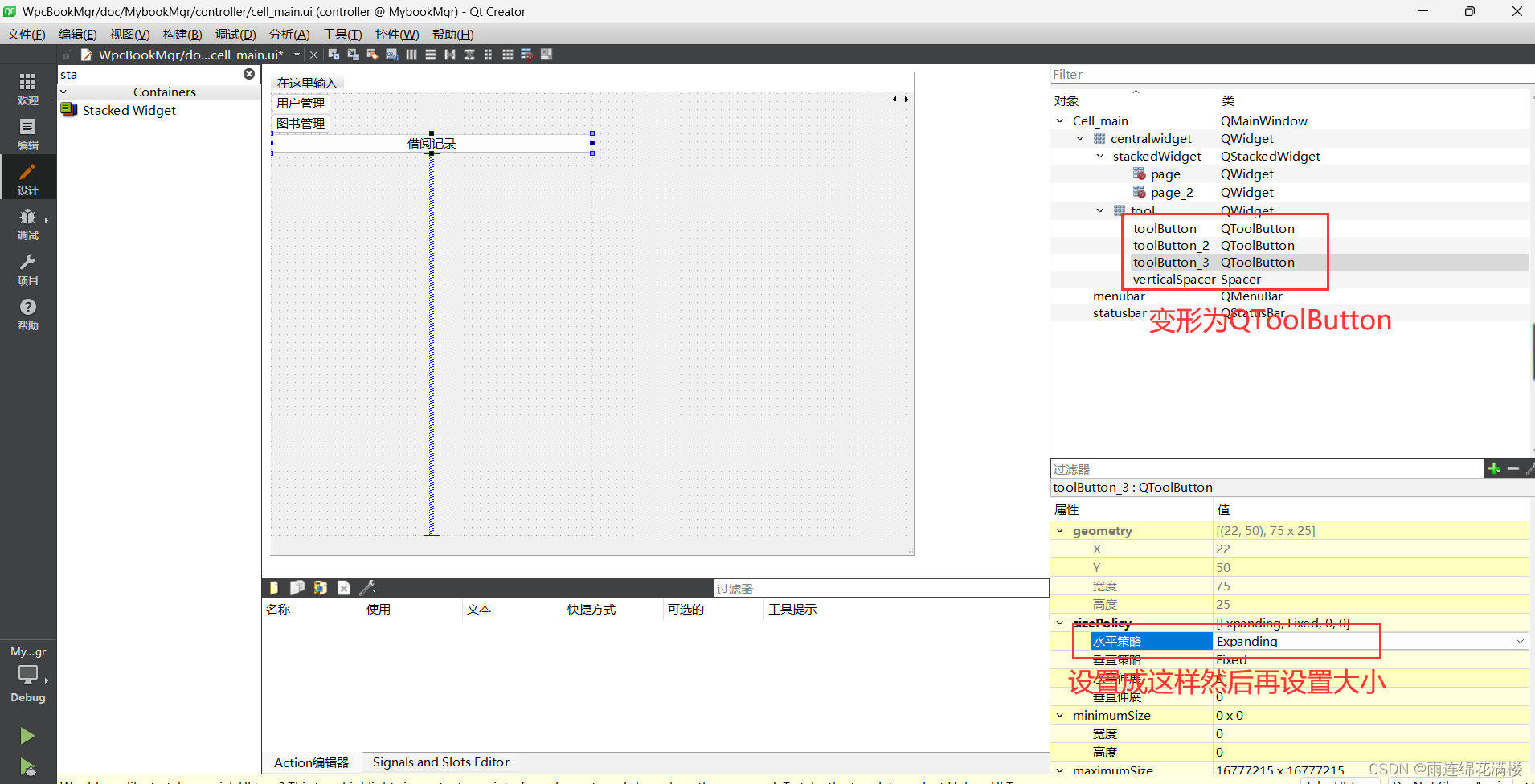
Task: Switch to Signals and Slots Editor tab
Action: tap(441, 762)
